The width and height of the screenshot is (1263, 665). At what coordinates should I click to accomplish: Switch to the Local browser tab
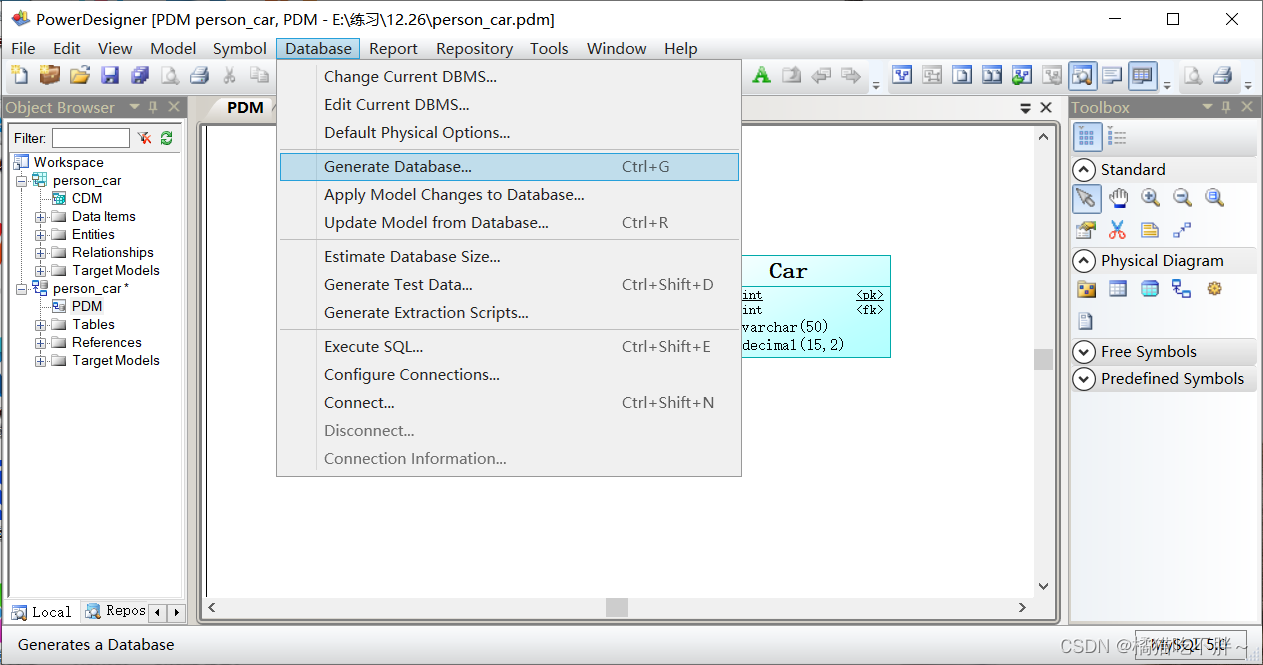point(42,612)
